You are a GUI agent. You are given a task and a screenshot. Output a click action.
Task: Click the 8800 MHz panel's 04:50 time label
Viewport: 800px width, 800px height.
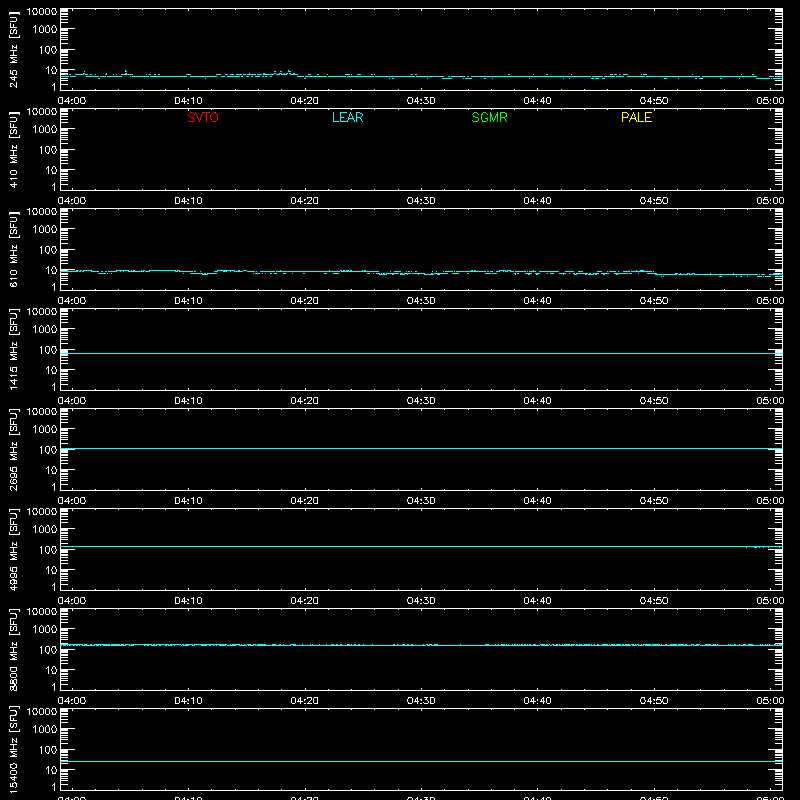[654, 701]
